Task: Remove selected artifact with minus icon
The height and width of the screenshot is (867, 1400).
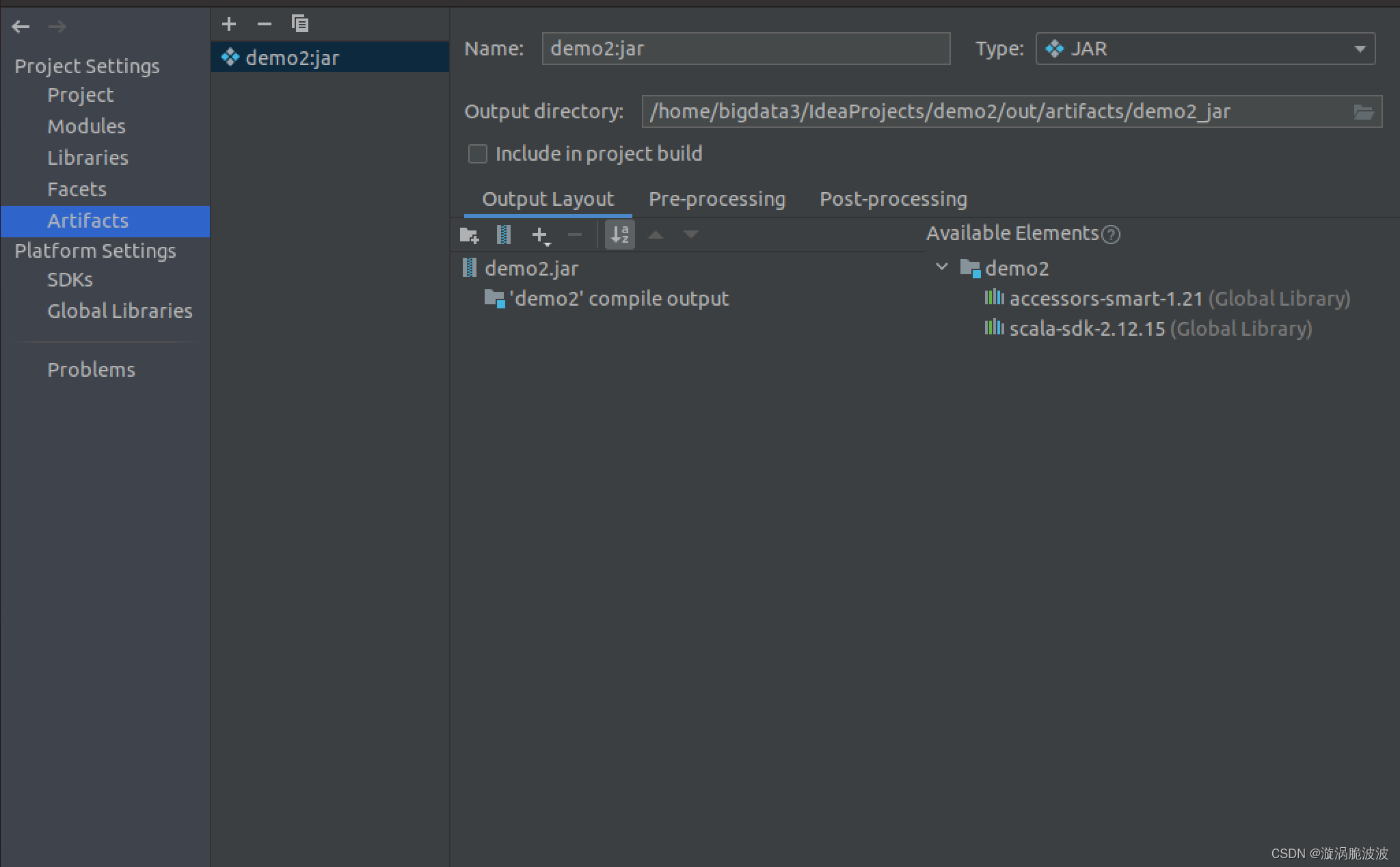Action: (x=265, y=25)
